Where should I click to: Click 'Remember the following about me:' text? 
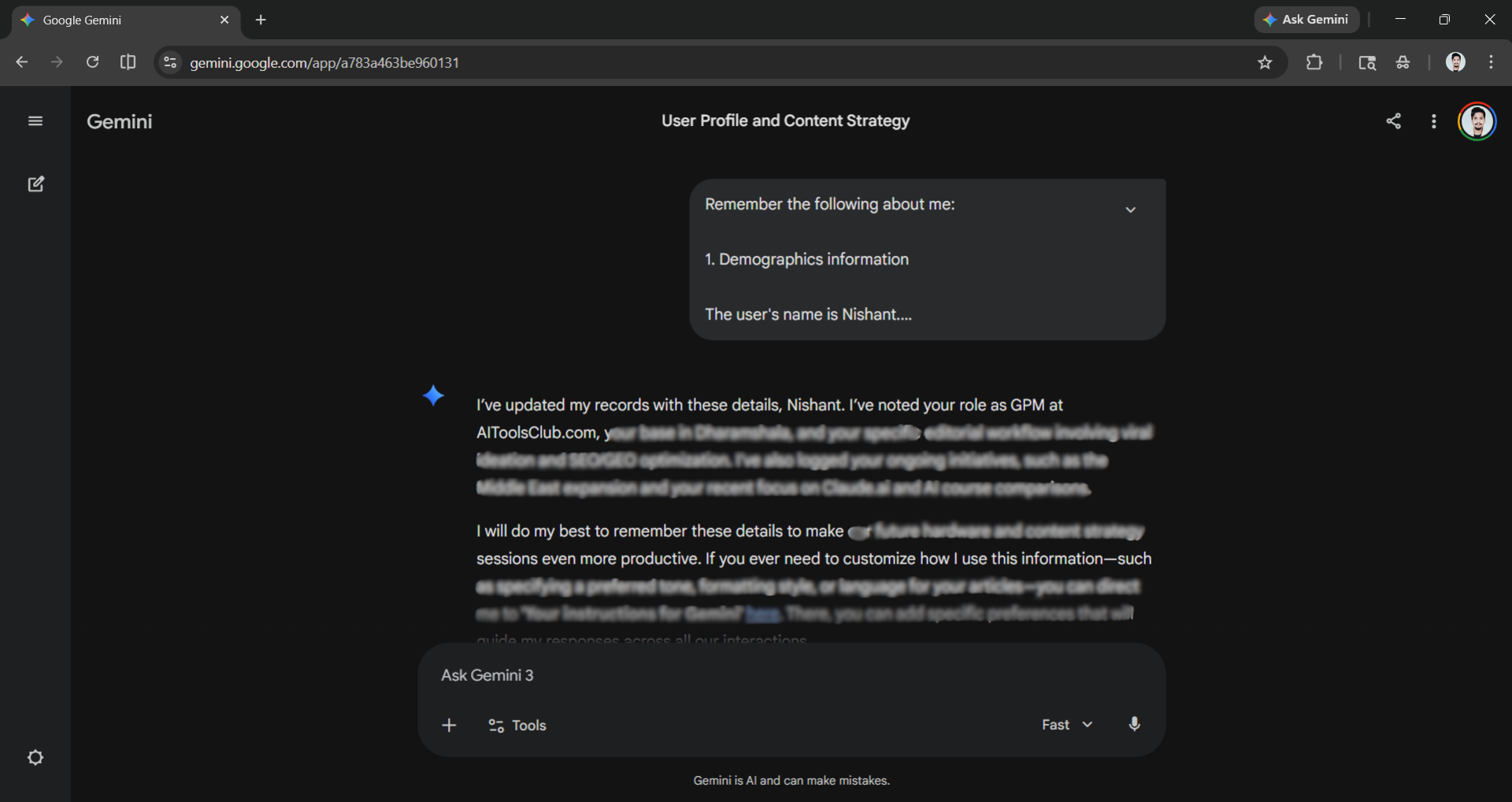[830, 205]
